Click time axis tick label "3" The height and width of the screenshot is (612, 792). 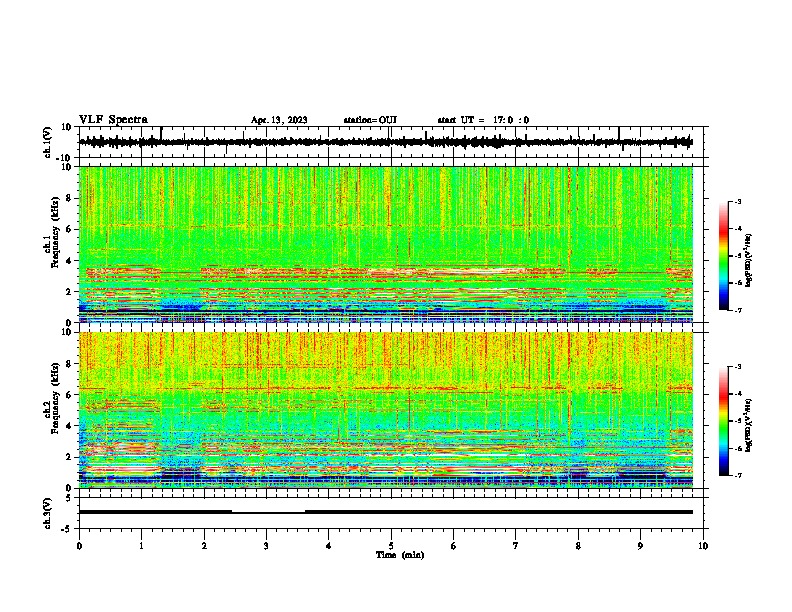(266, 546)
